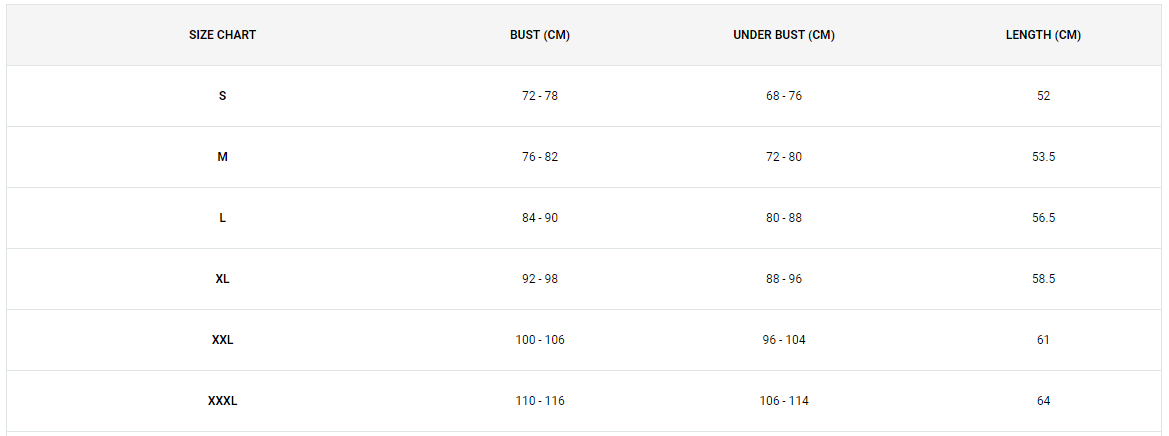The height and width of the screenshot is (436, 1169).
Task: Click the 100 - 106 bust value
Action: (540, 340)
